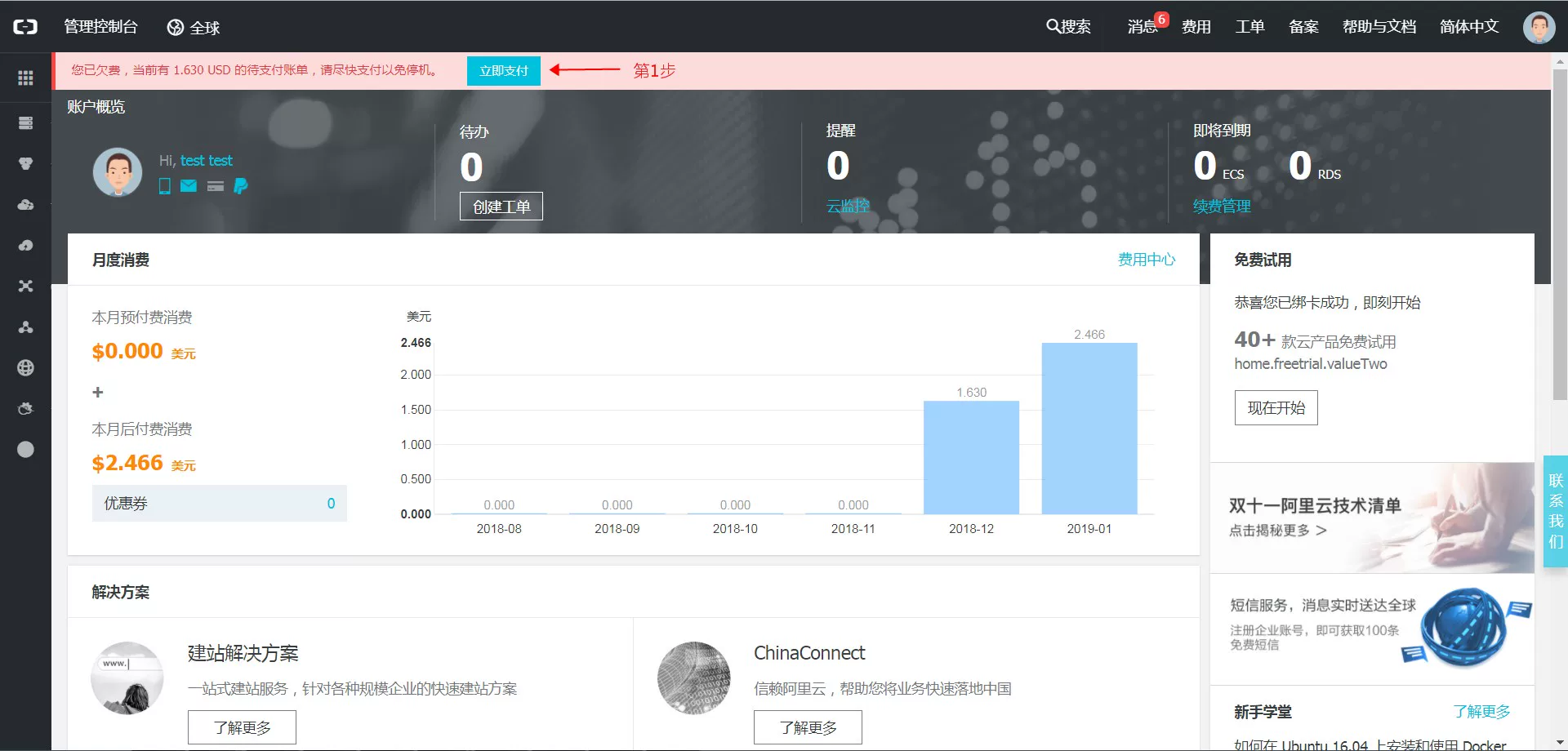Open the 工单 menu in top bar
This screenshot has height=751, width=1568.
[x=1249, y=26]
